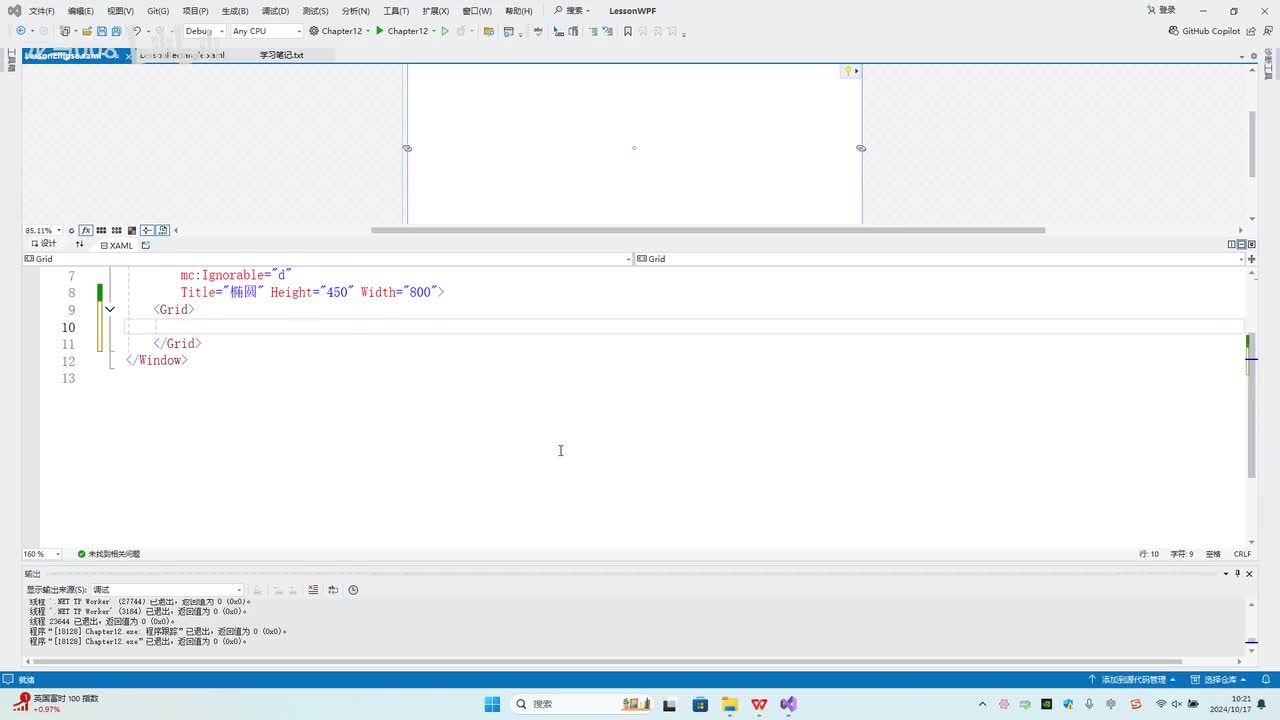
Task: Open the 调试(D) menu
Action: (275, 11)
